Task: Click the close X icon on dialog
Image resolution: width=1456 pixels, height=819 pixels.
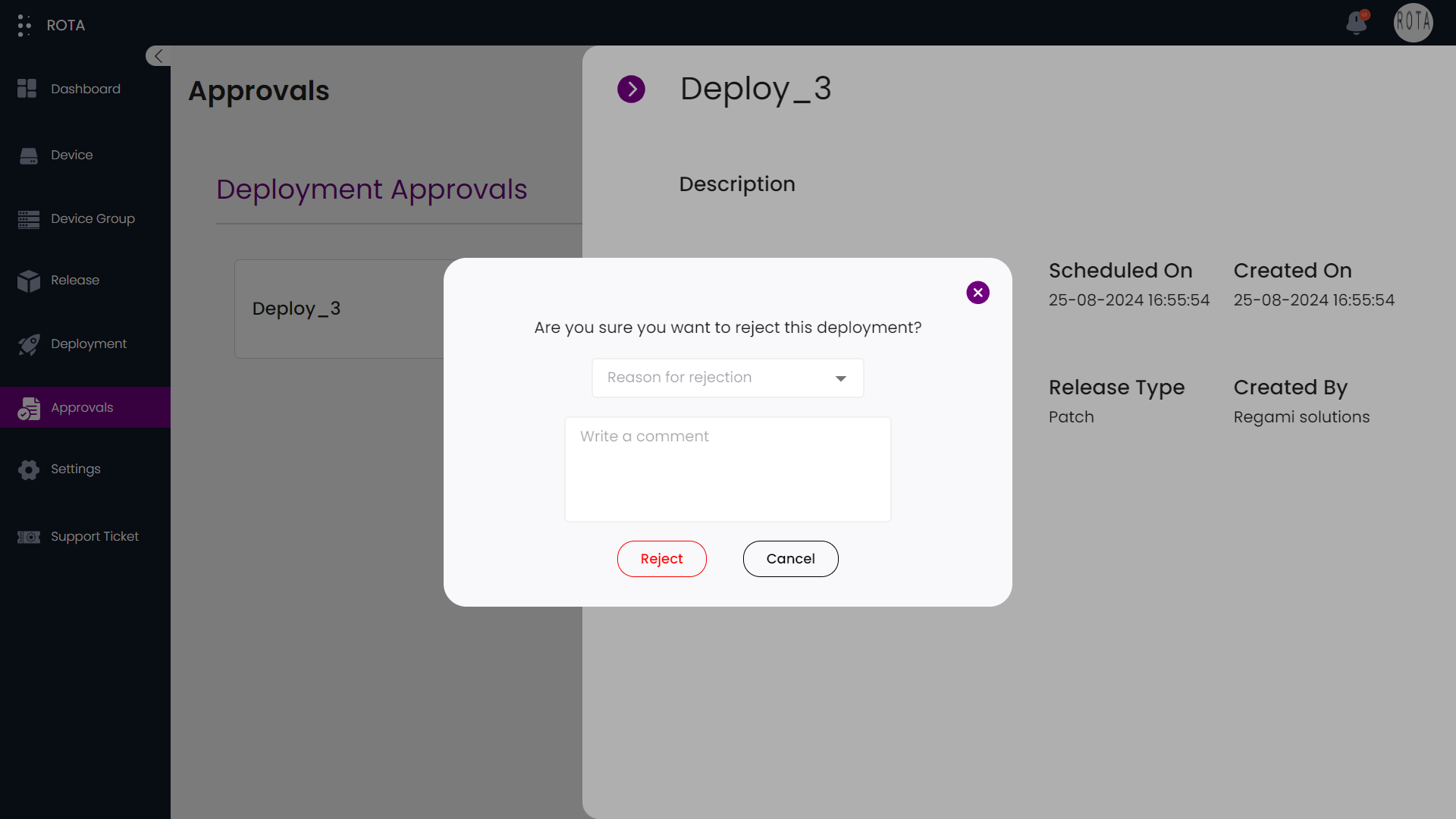Action: (x=978, y=292)
